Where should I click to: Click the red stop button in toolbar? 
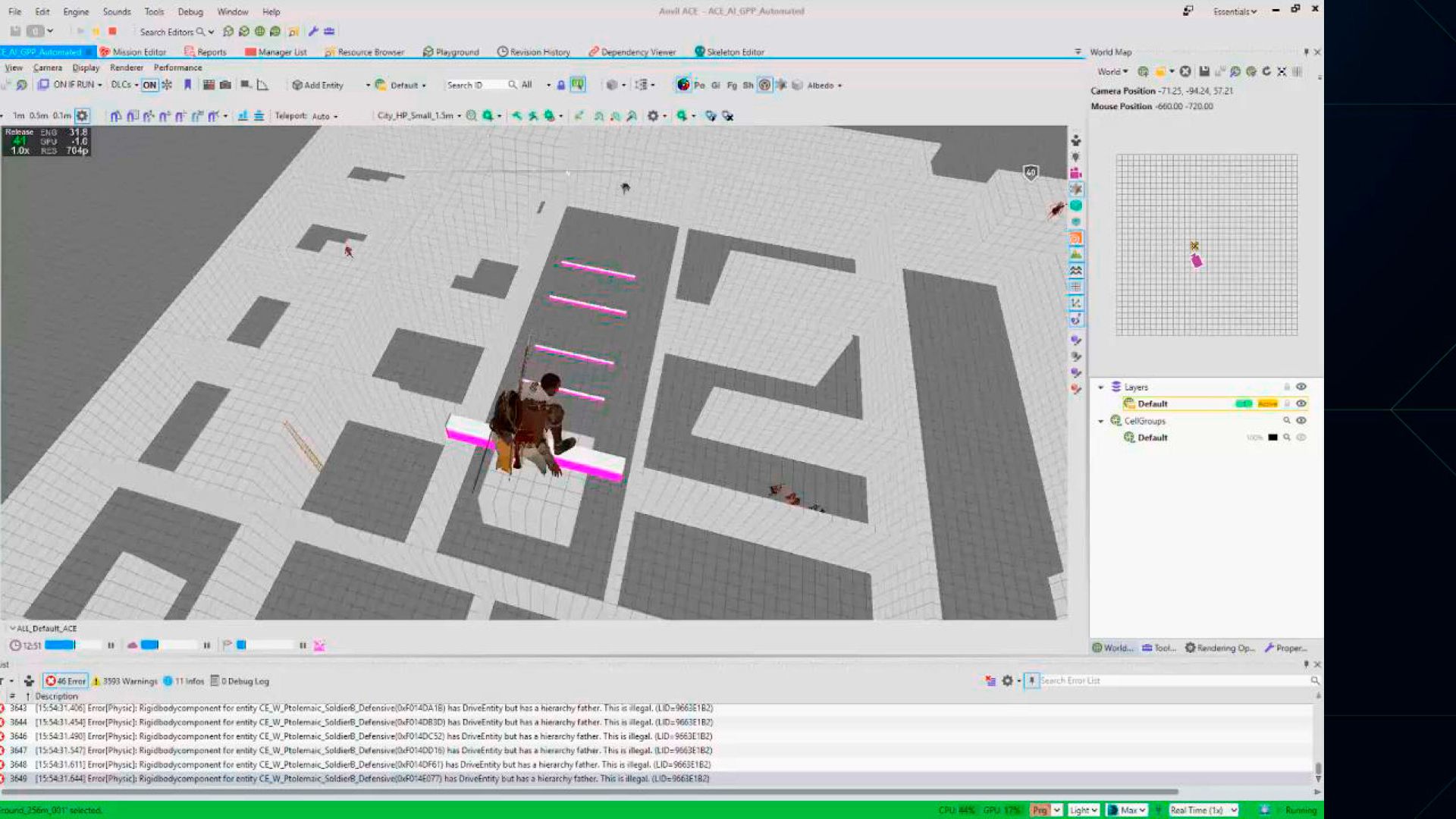pyautogui.click(x=112, y=31)
